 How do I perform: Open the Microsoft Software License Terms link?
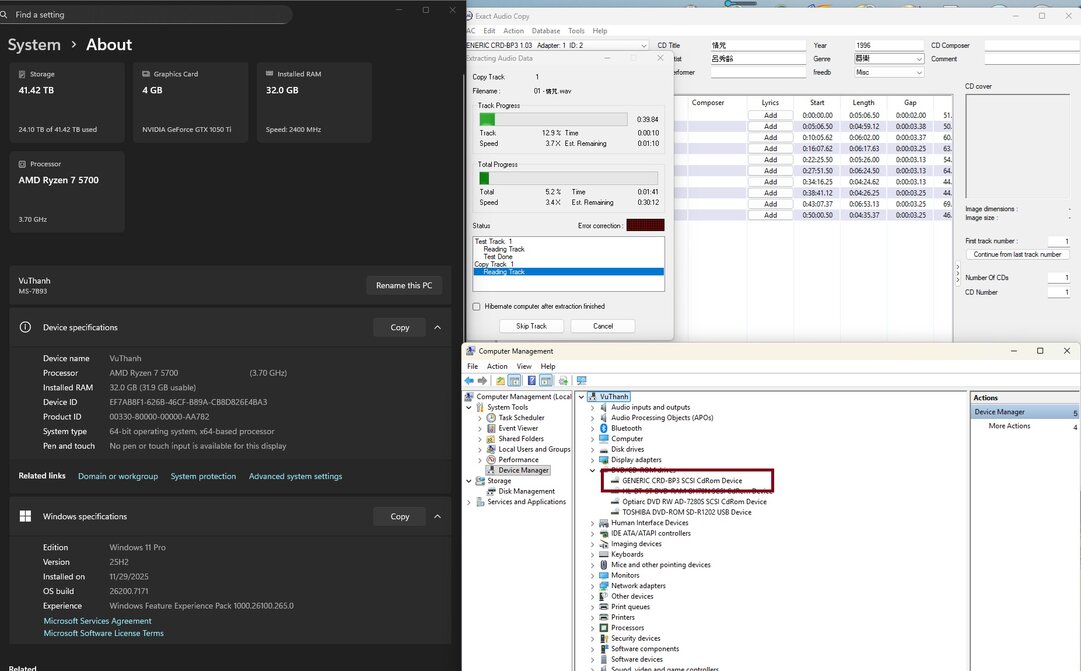click(x=103, y=633)
